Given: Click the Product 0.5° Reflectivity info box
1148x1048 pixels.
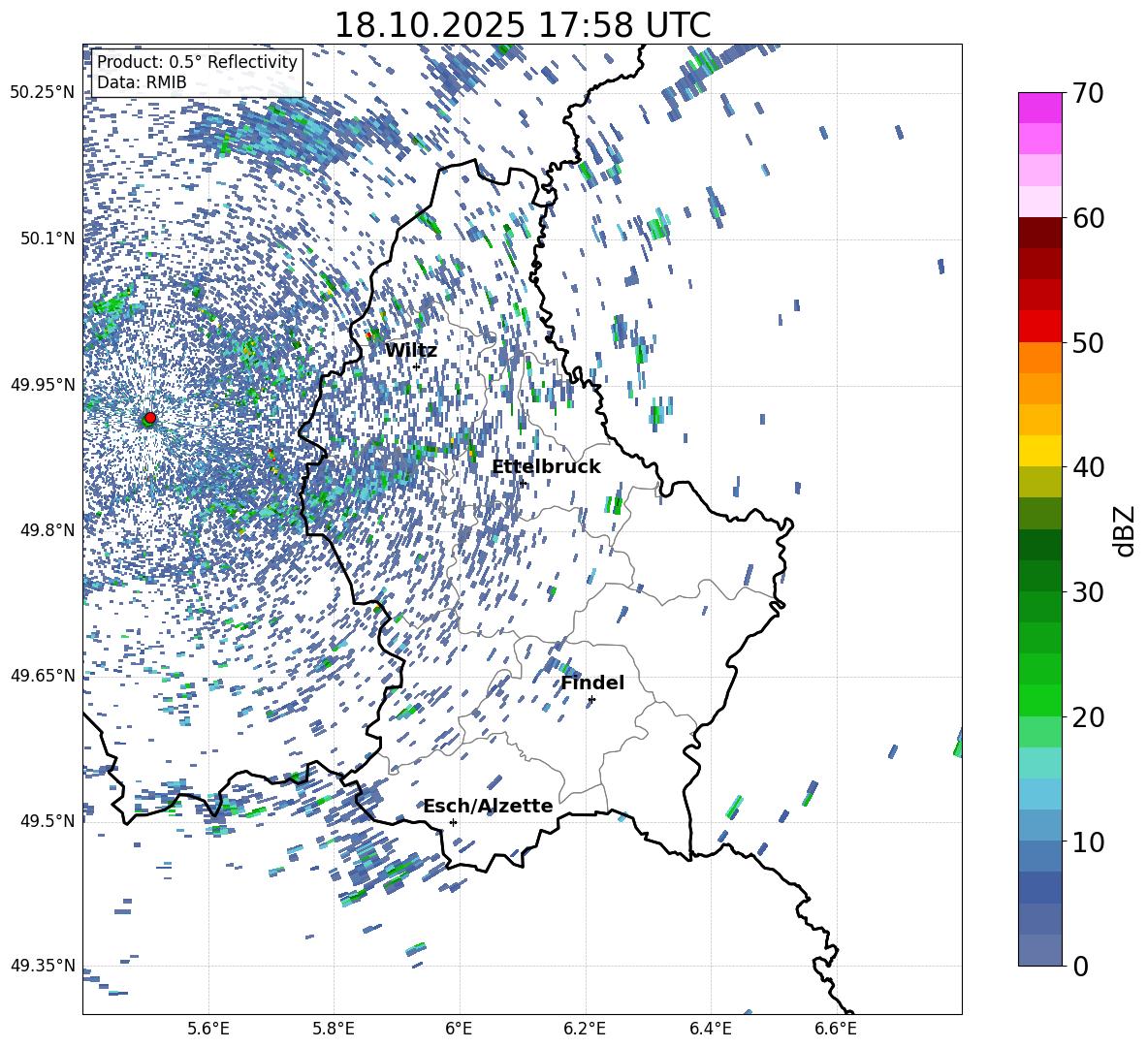Looking at the screenshot, I should [x=197, y=72].
